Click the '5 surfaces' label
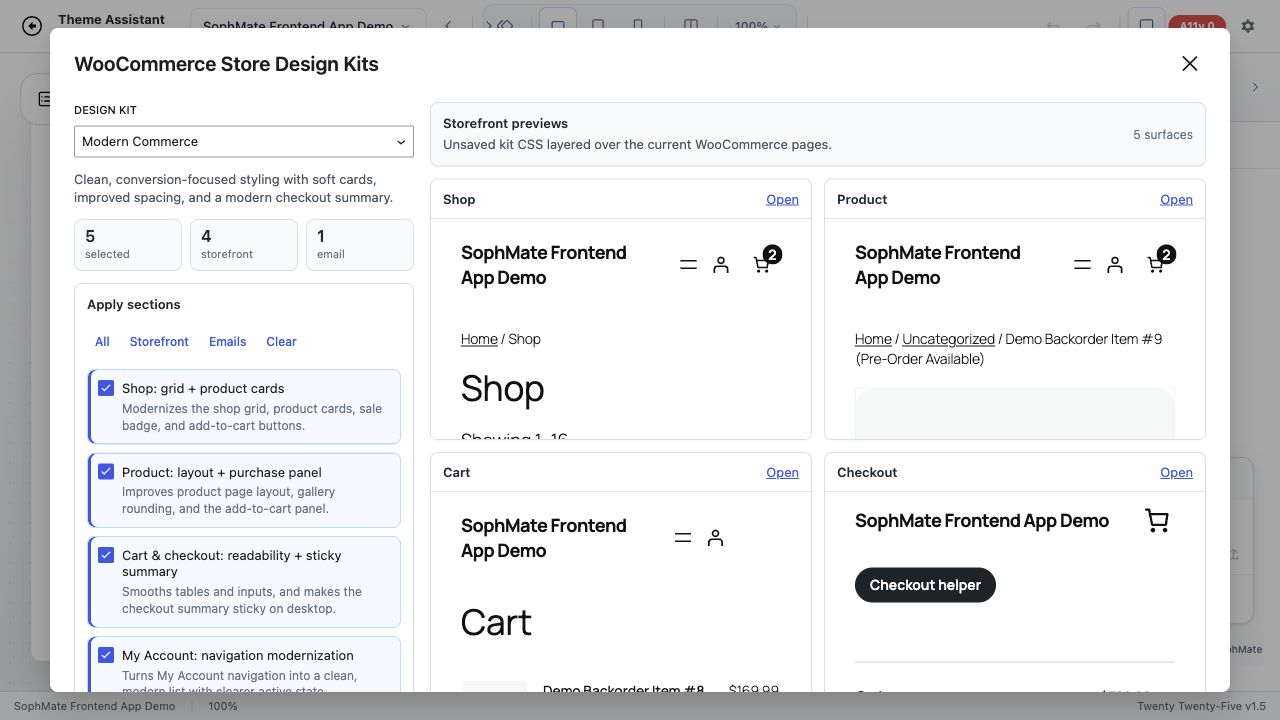This screenshot has height=720, width=1280. (1163, 135)
